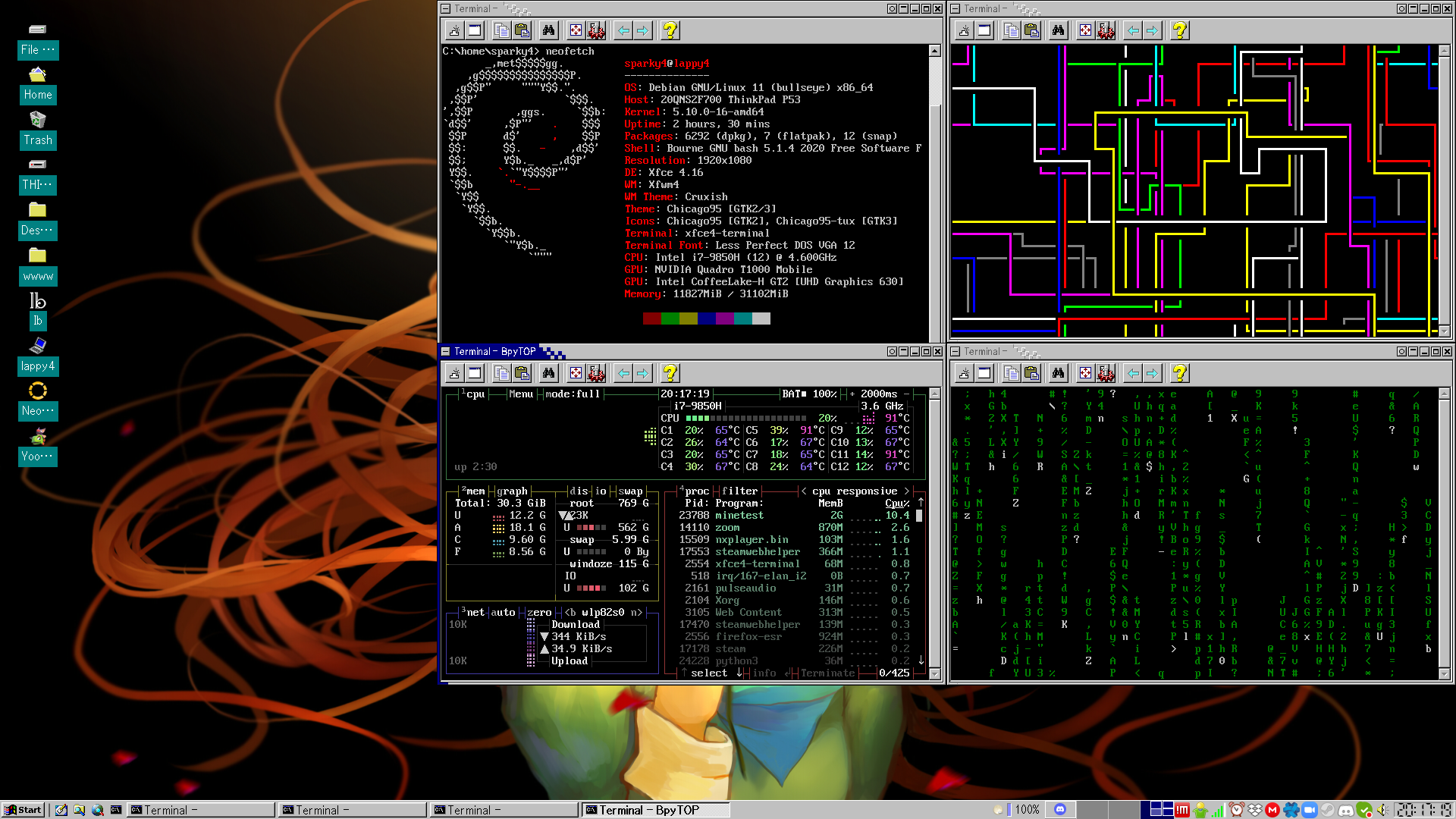Viewport: 1456px width, 819px height.
Task: Open the window menu of the neofetch terminal titlebar
Action: [x=446, y=9]
